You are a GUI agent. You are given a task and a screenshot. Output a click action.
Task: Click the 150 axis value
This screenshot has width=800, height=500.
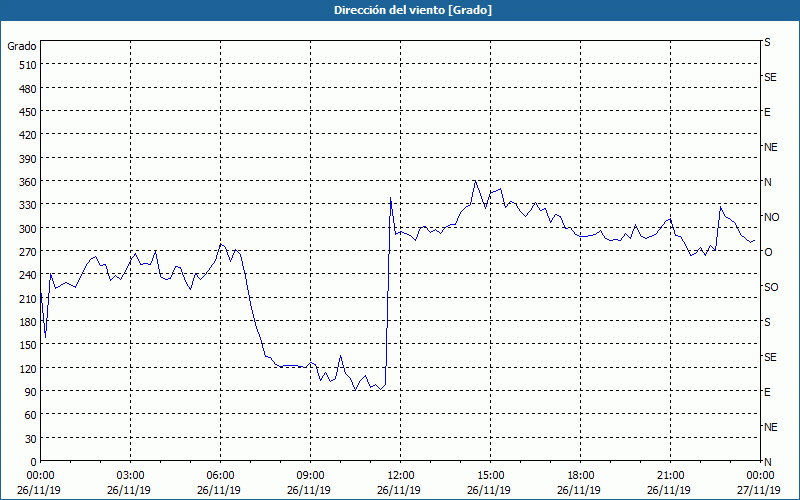click(28, 345)
